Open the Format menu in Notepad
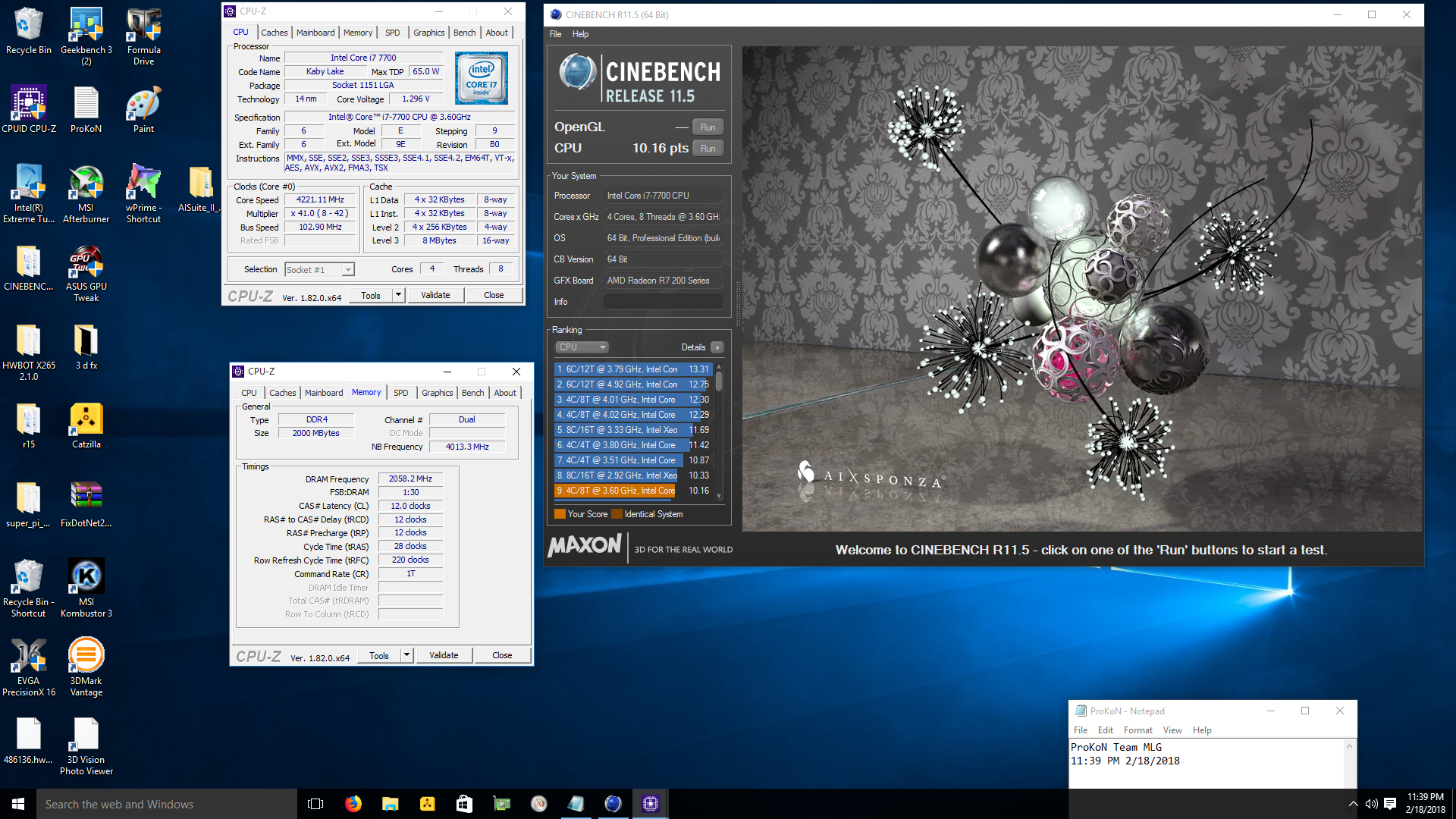 (1137, 730)
